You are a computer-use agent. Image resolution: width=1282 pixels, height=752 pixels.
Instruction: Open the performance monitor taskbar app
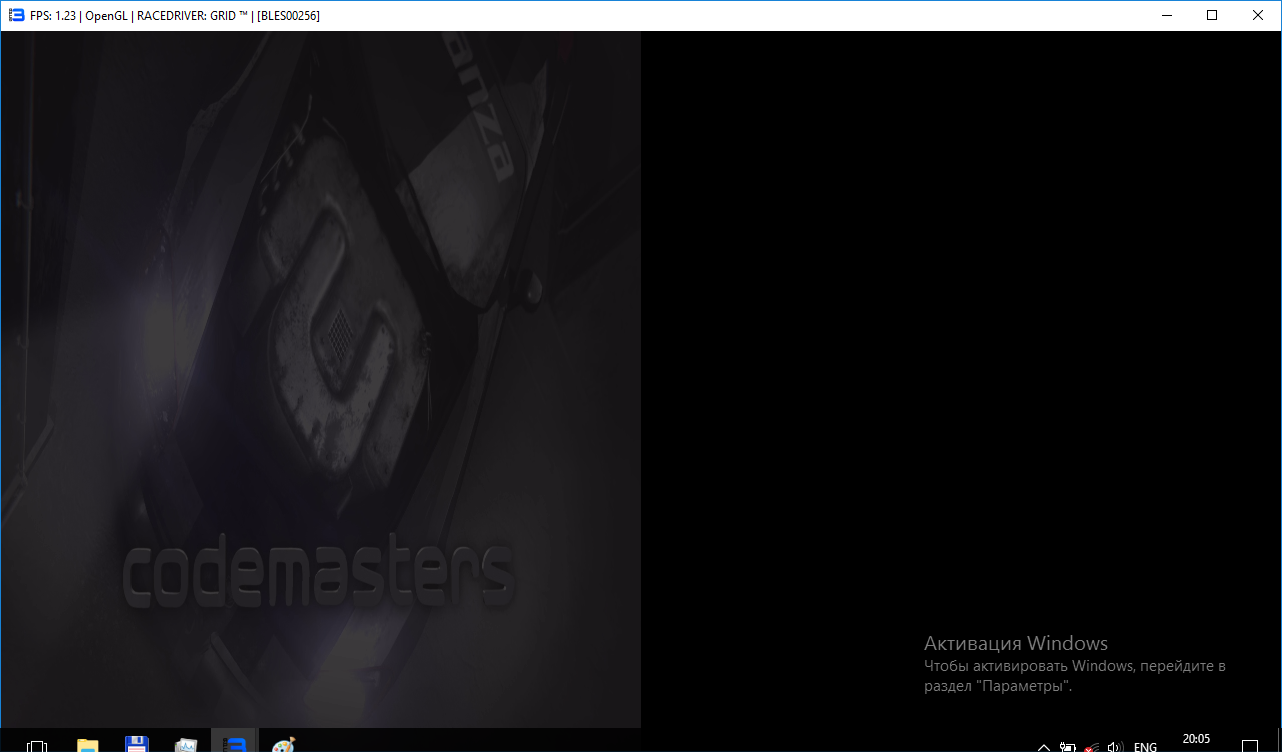[x=186, y=745]
